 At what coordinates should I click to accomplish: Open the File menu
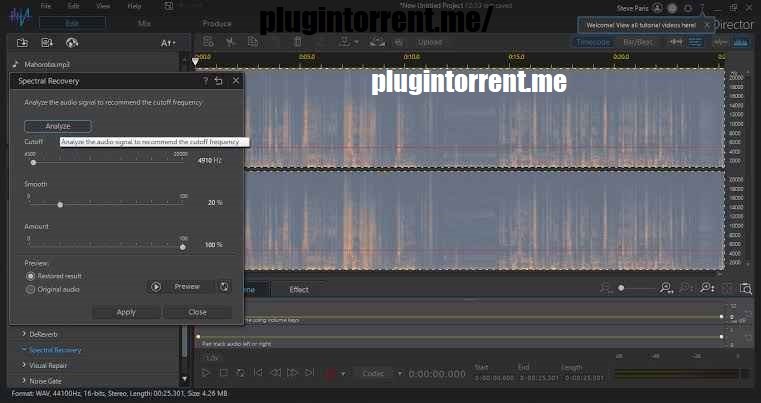click(46, 6)
